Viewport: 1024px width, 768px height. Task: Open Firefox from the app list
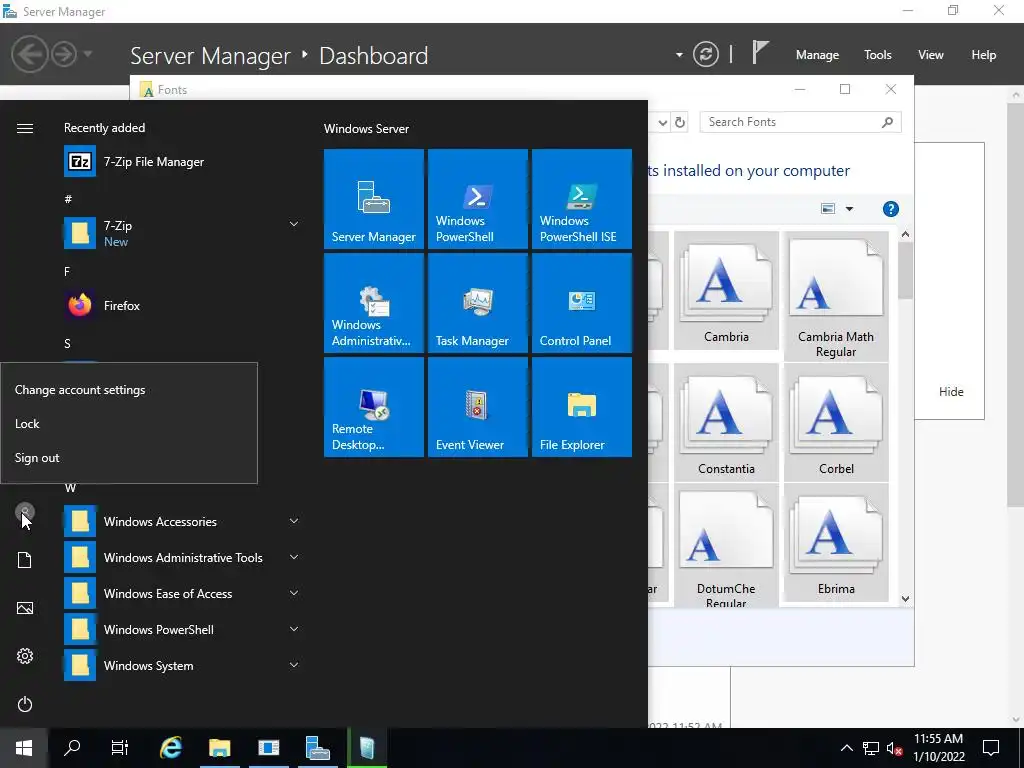point(182,305)
